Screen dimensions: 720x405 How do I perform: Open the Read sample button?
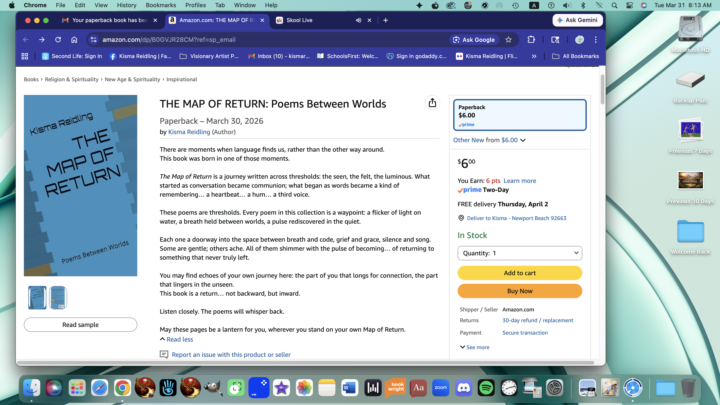(x=80, y=325)
